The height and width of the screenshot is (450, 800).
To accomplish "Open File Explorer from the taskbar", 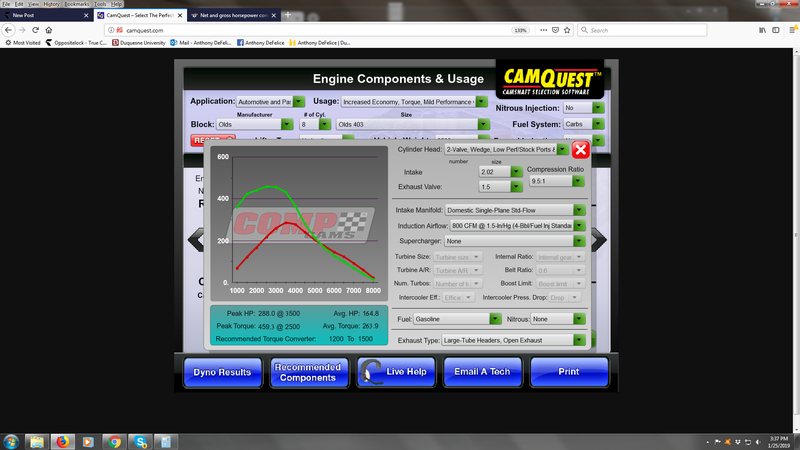I will click(x=36, y=442).
